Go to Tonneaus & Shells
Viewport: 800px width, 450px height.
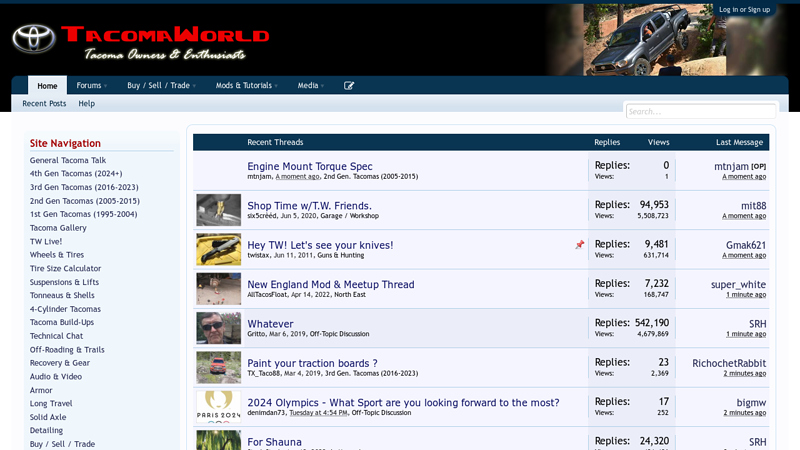(x=62, y=295)
